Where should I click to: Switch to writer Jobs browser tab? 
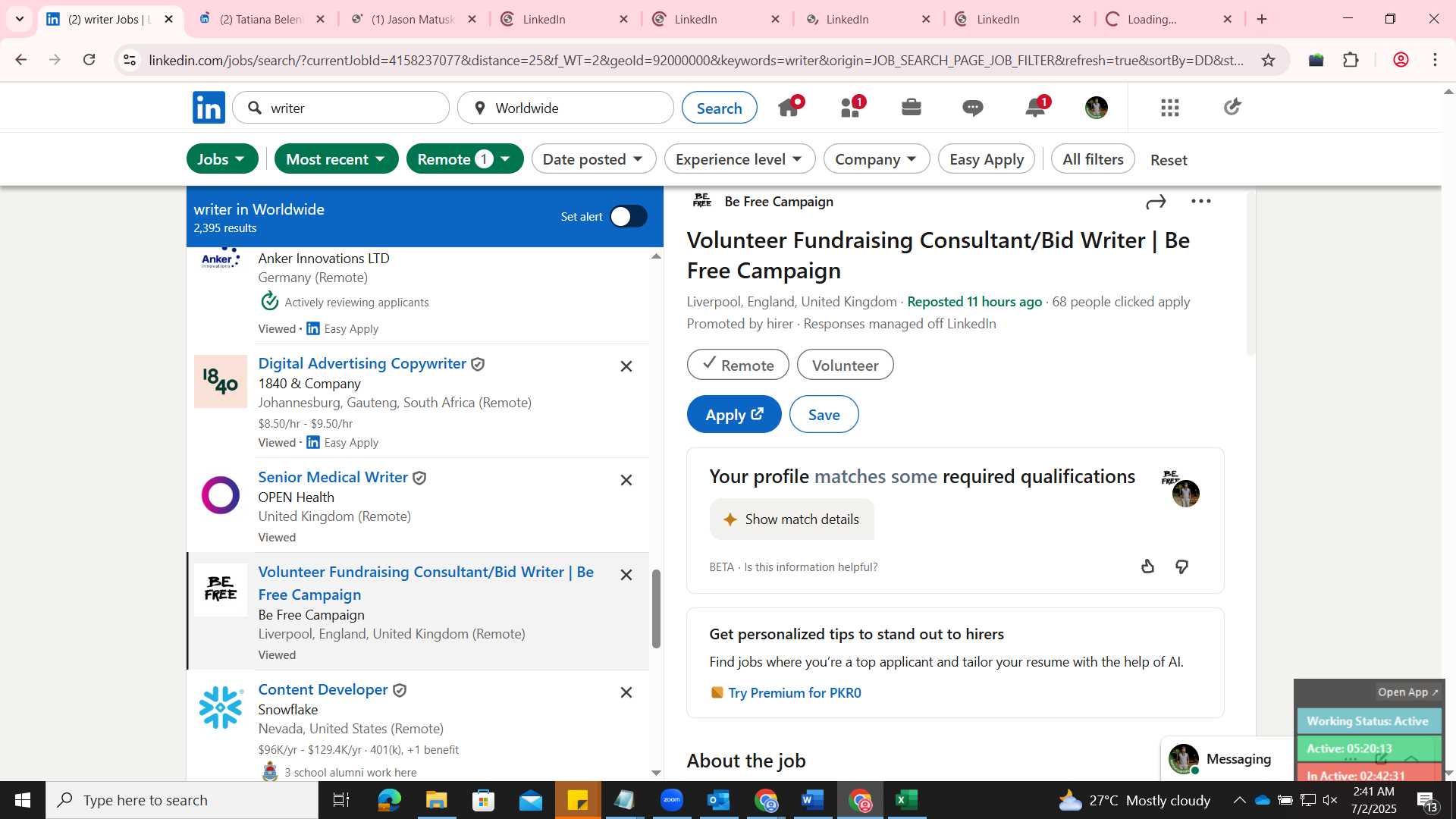(111, 19)
